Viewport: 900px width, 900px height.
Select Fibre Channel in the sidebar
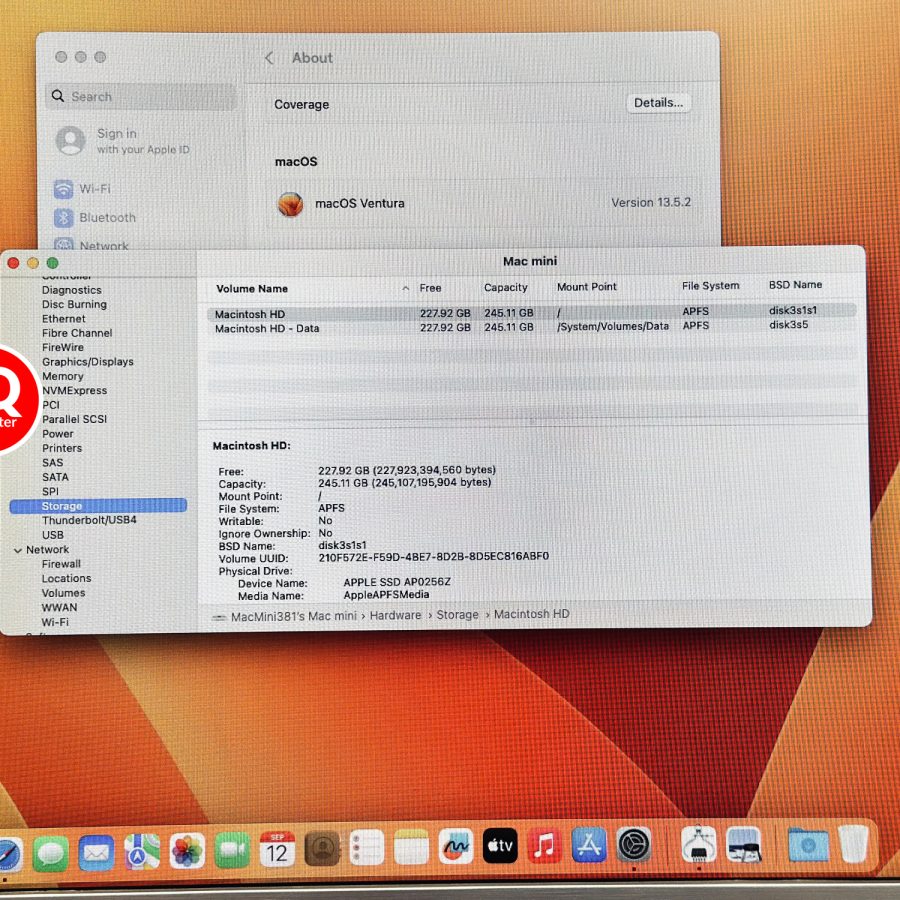[77, 333]
